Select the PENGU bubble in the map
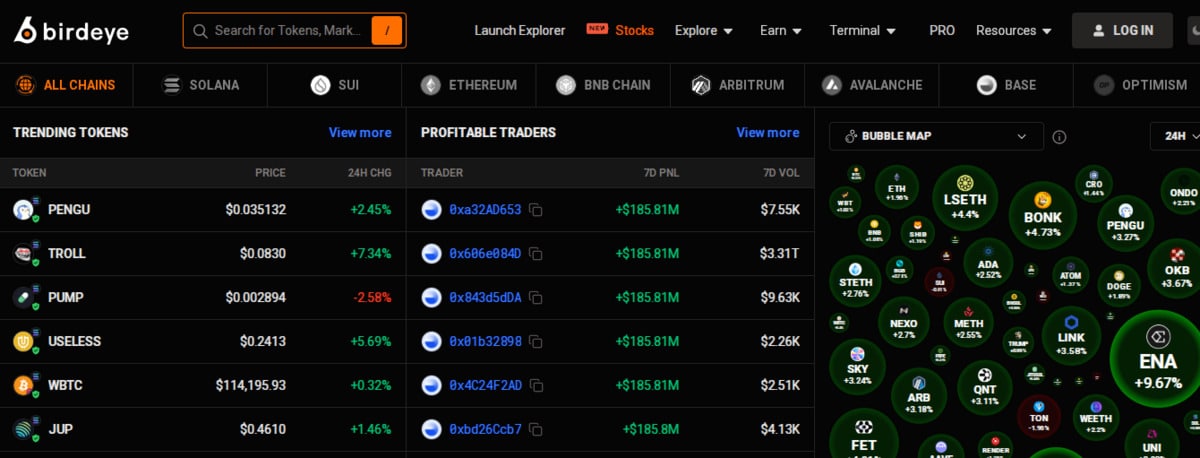The width and height of the screenshot is (1200, 458). 1125,222
